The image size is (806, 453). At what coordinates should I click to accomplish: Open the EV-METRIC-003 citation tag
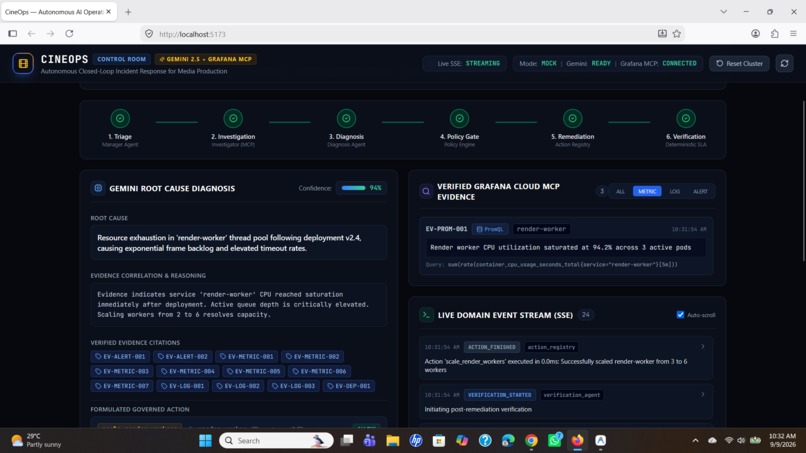click(x=122, y=371)
